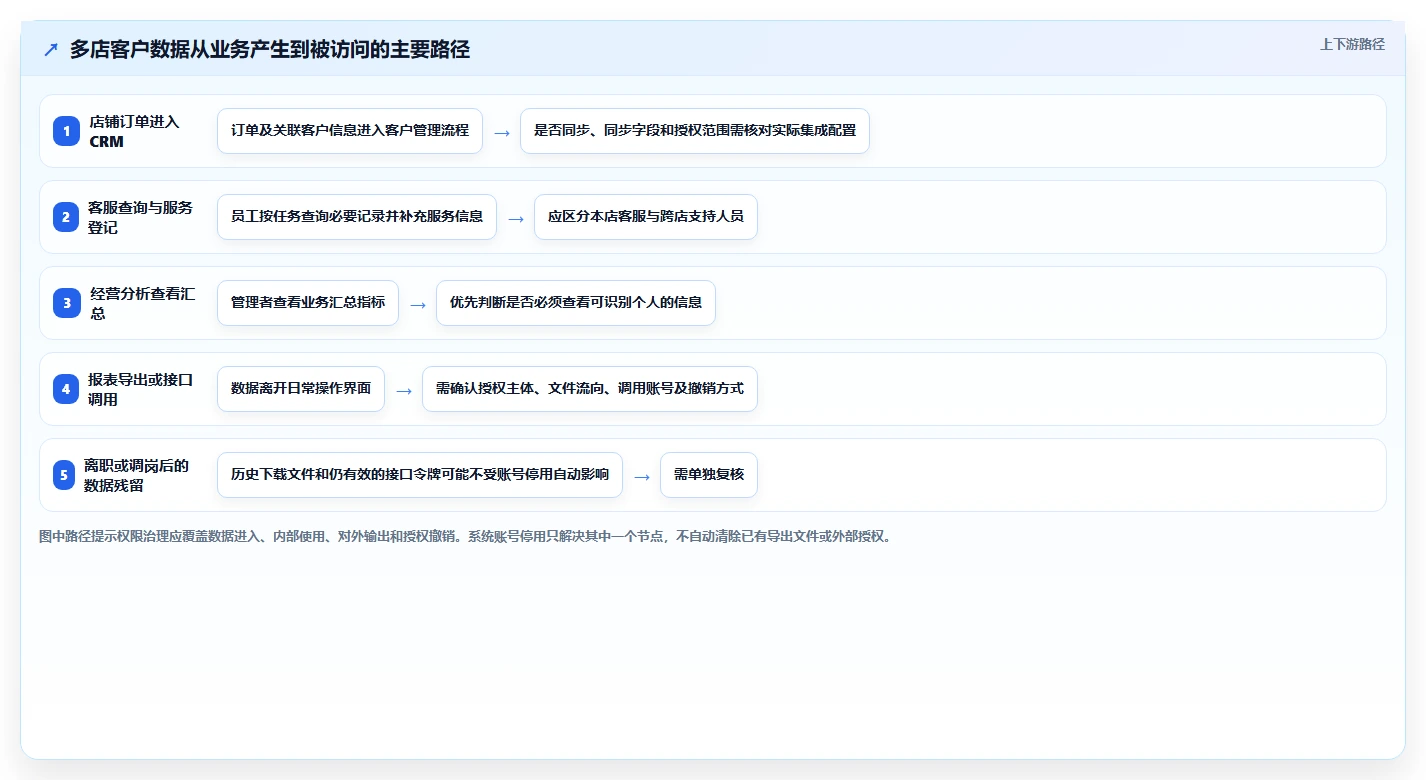The height and width of the screenshot is (780, 1426).
Task: Select the step title 离职或调岗后的数据残留
Action: 136,475
